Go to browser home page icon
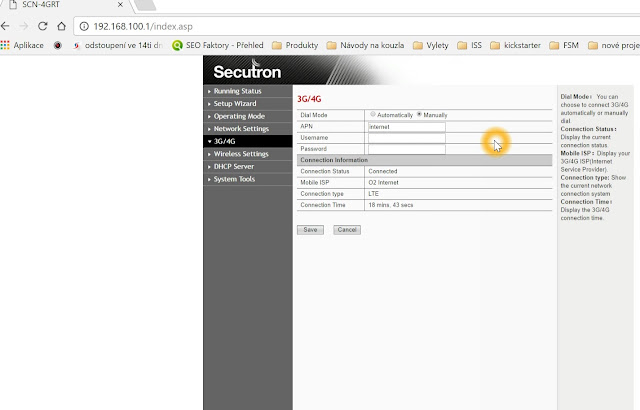The width and height of the screenshot is (640, 410). tap(61, 26)
